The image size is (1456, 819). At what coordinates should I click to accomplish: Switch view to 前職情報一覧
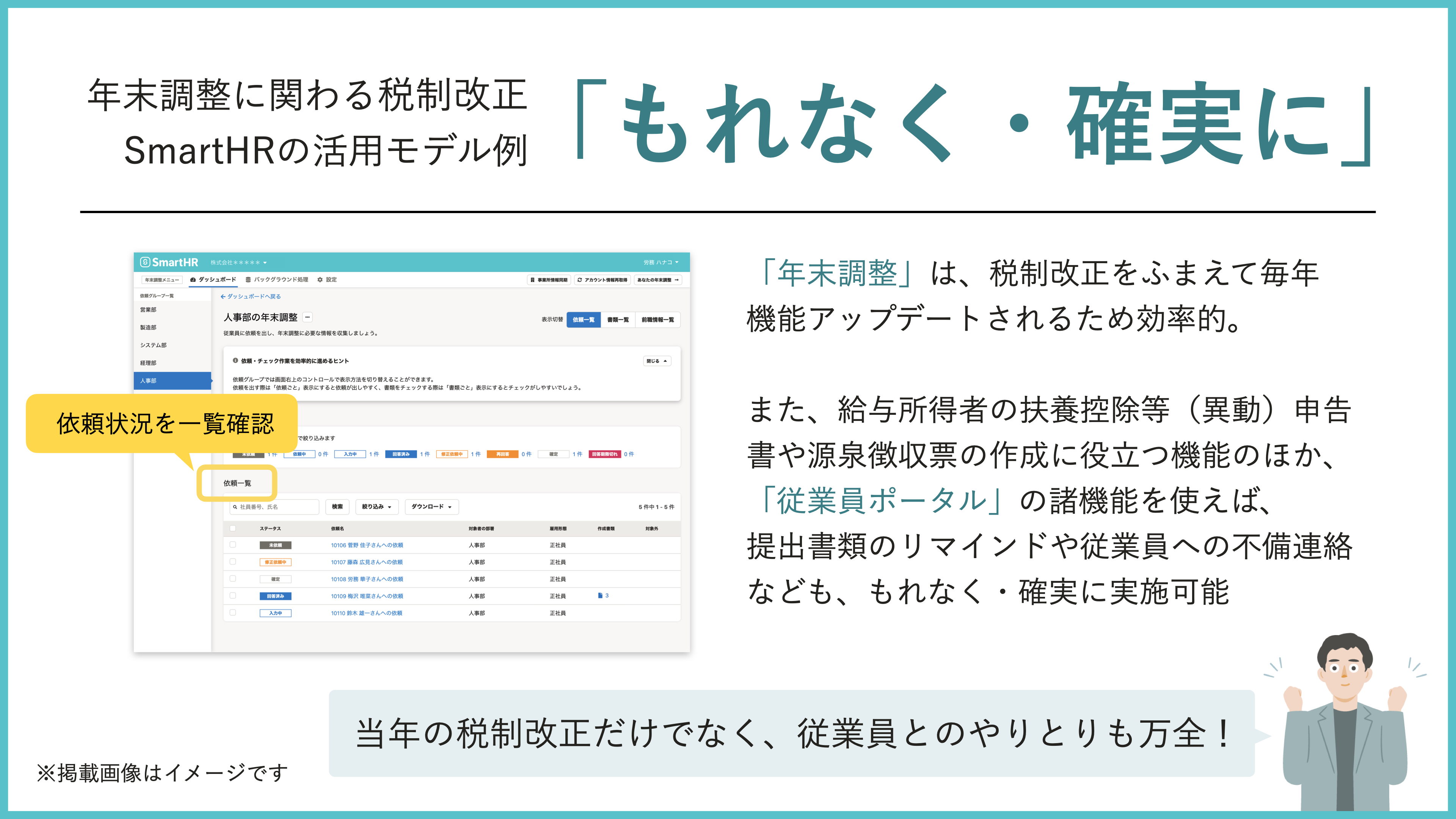pos(657,320)
